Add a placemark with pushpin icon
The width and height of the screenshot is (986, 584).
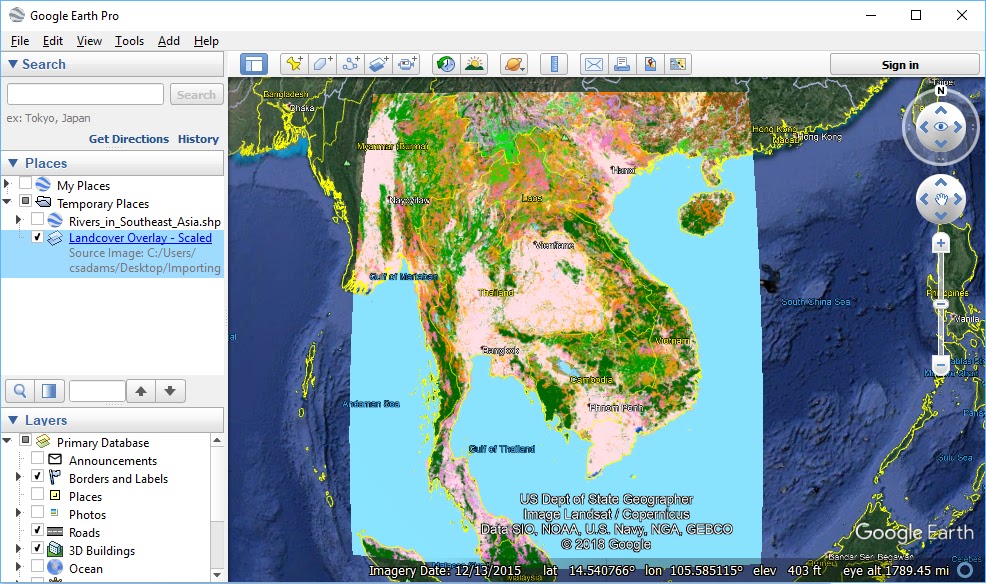click(294, 64)
